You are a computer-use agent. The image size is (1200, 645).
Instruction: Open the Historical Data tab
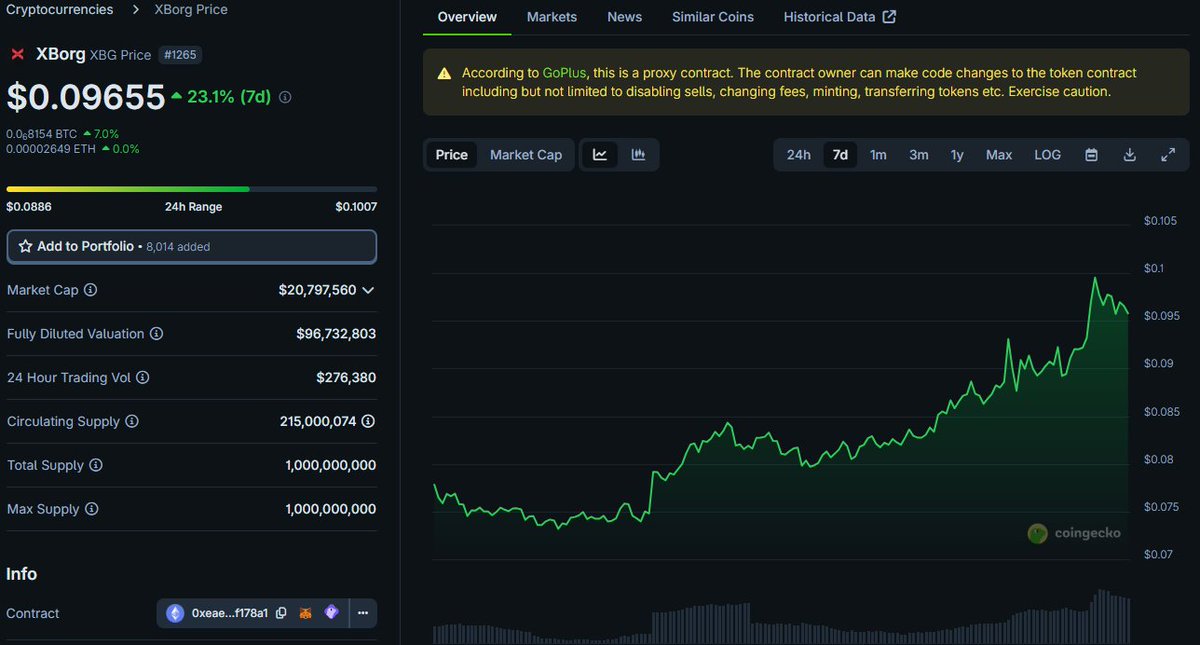pos(839,17)
